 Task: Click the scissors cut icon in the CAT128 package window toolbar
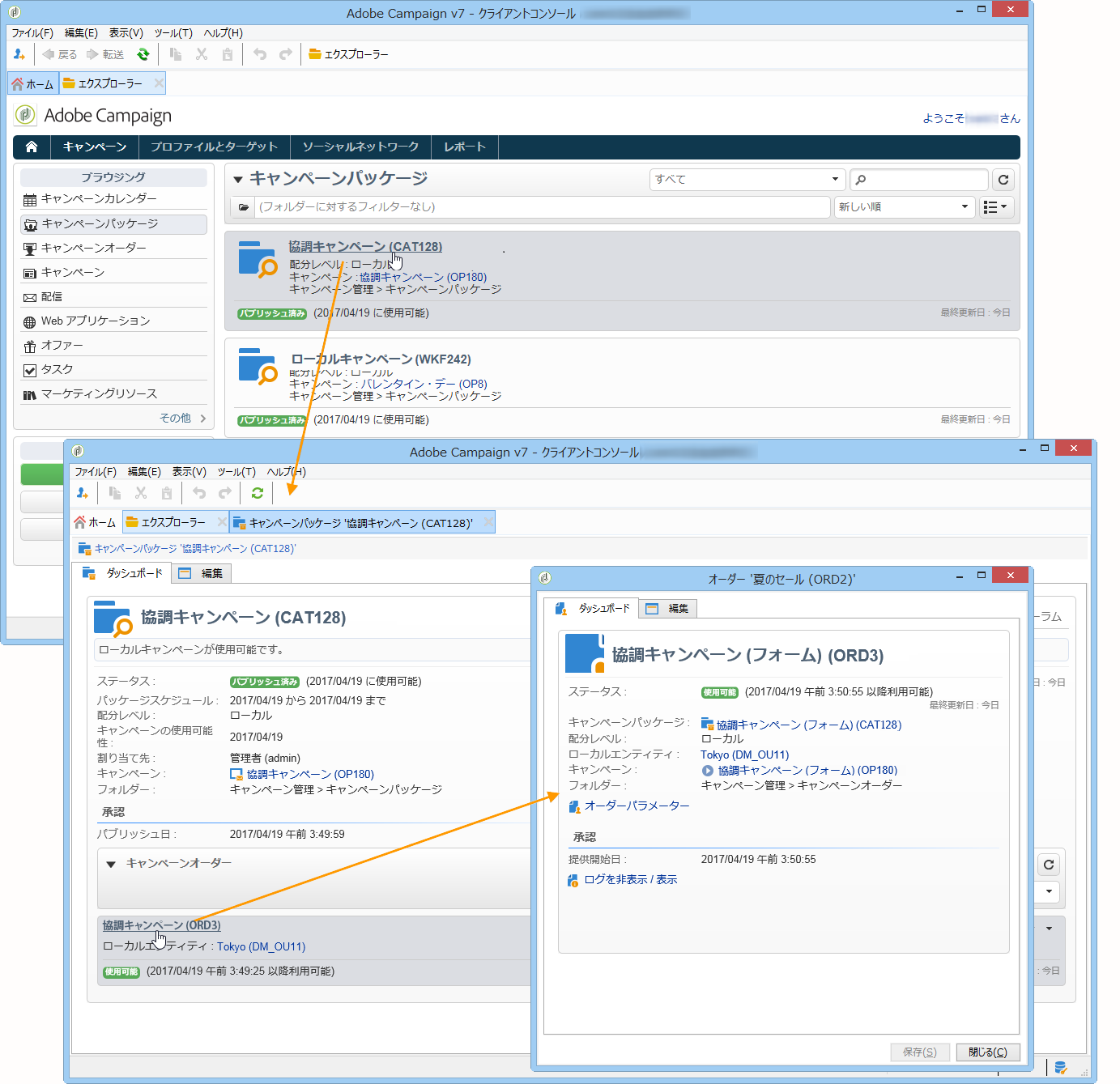coord(141,493)
